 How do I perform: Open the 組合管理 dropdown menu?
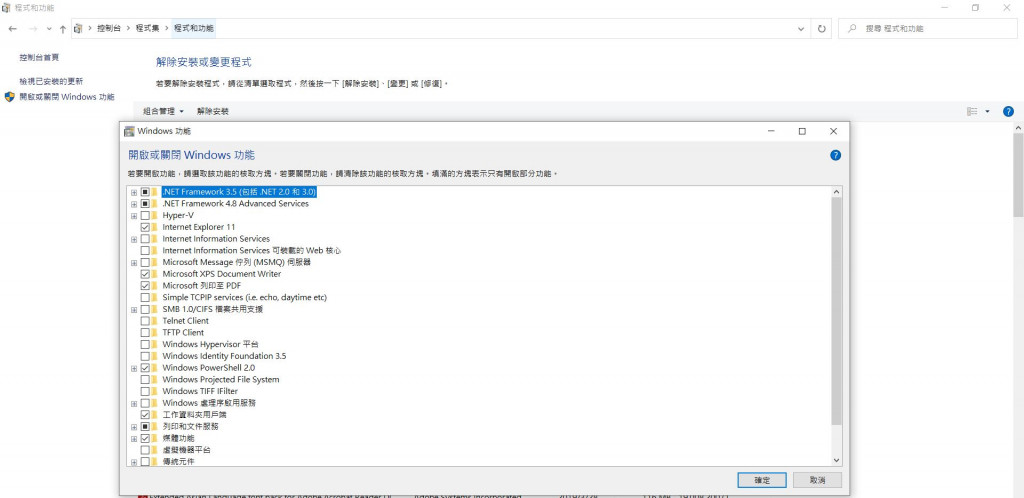coord(163,112)
